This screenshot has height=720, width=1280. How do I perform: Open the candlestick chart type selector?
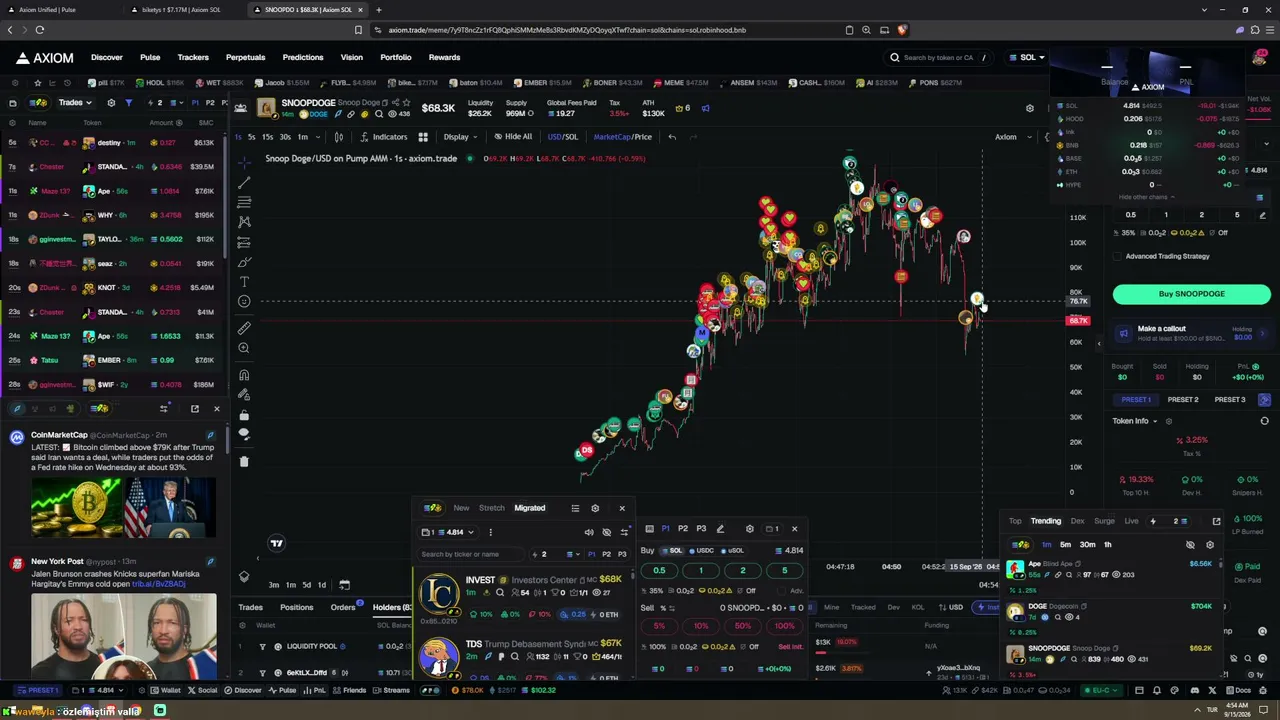(339, 137)
